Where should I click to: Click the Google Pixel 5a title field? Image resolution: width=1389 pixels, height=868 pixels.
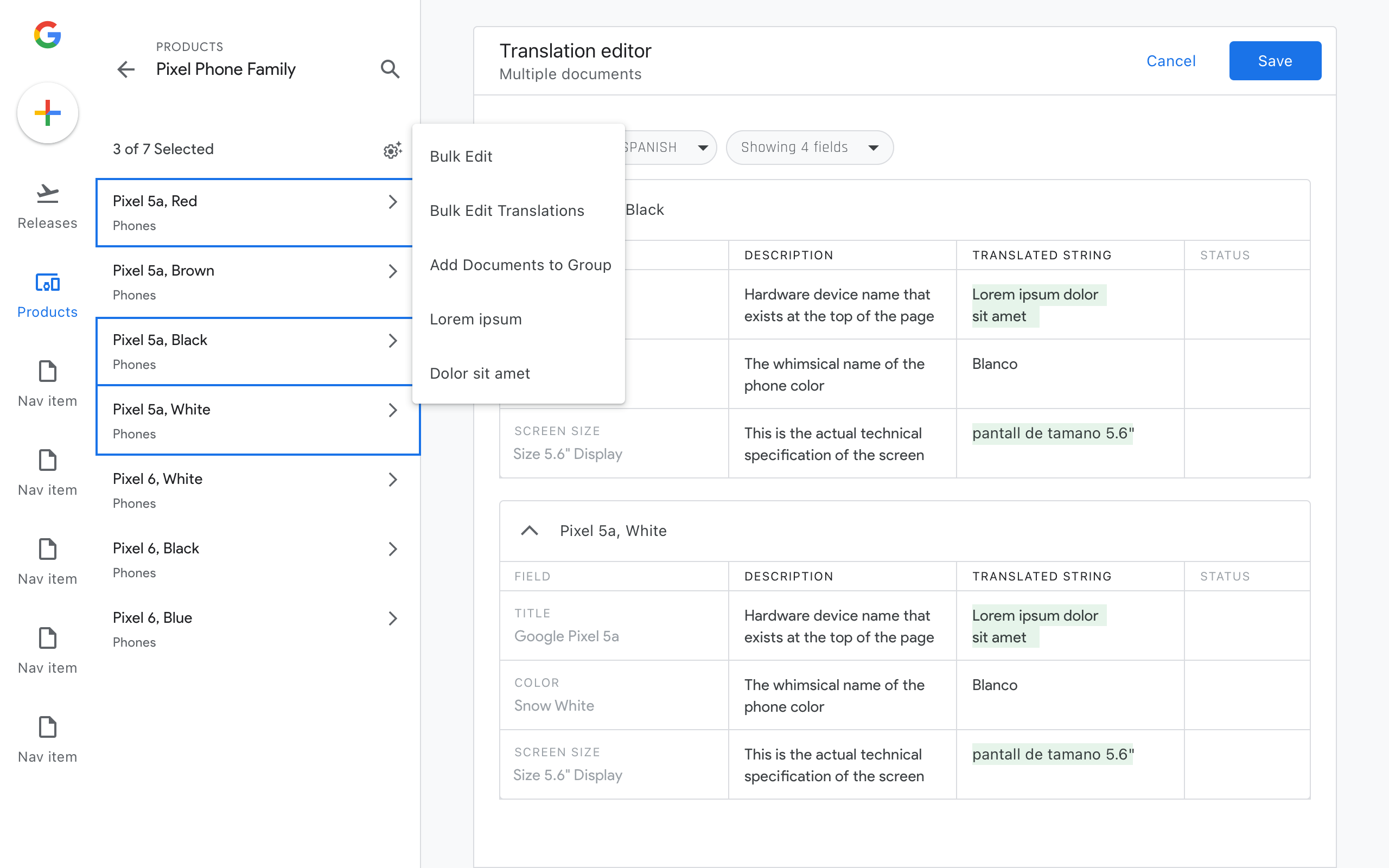coord(566,636)
